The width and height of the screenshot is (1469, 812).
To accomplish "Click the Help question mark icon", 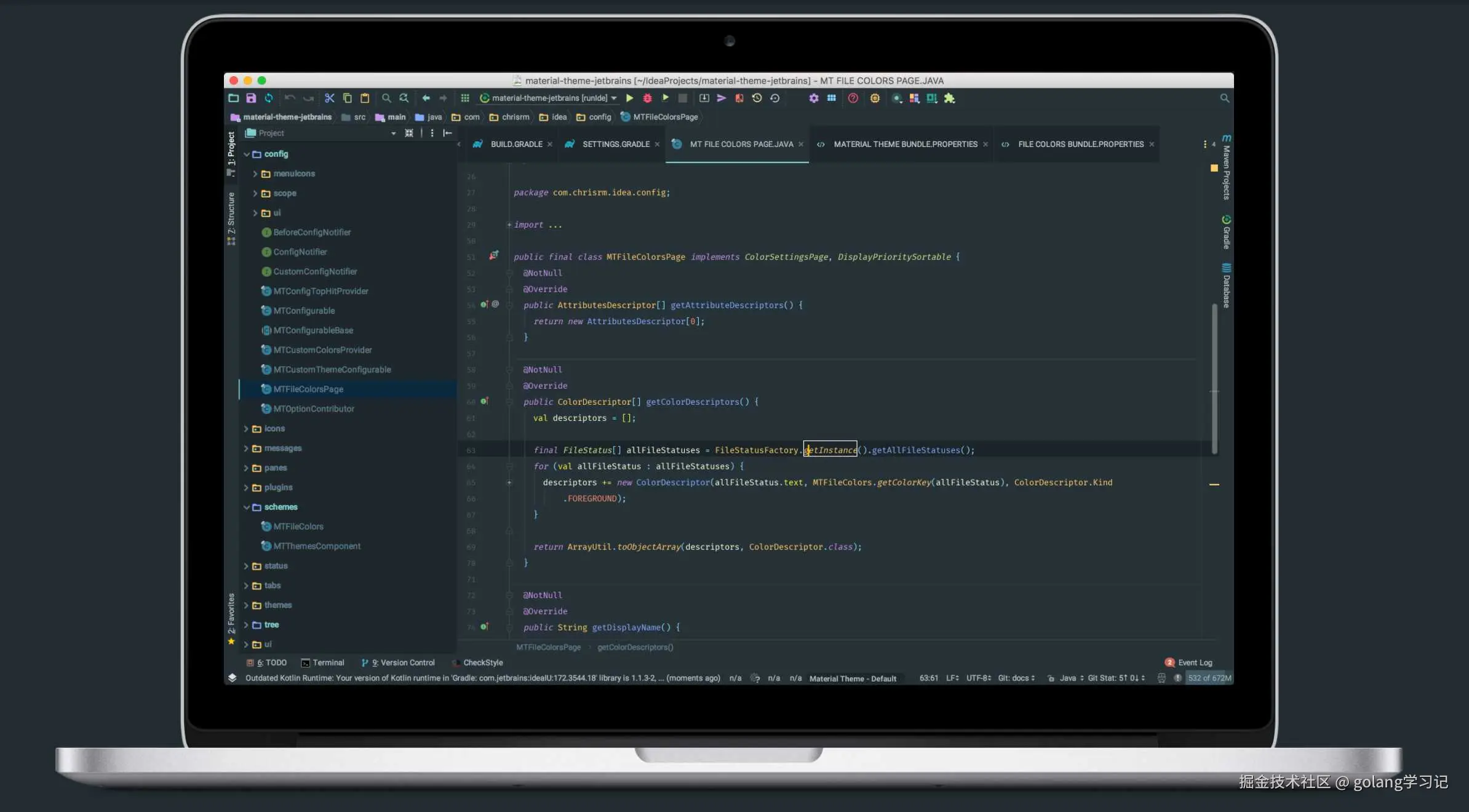I will [853, 98].
